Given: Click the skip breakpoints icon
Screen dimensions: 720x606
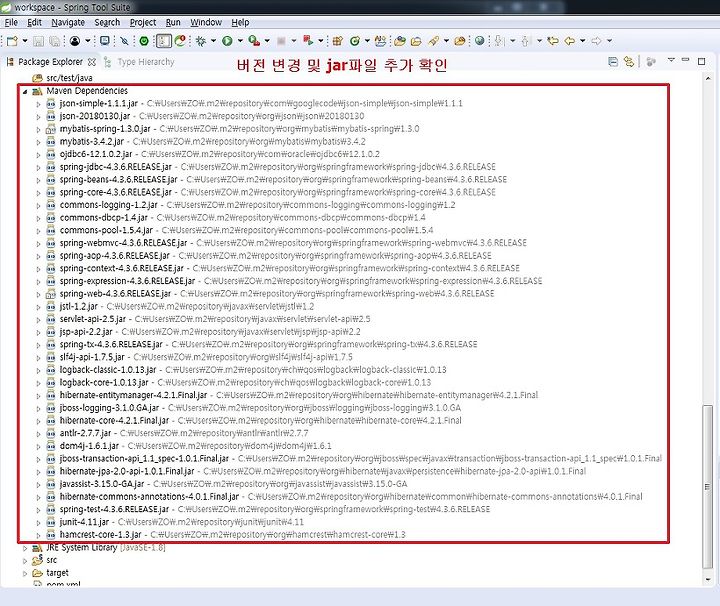Looking at the screenshot, I should (124, 41).
